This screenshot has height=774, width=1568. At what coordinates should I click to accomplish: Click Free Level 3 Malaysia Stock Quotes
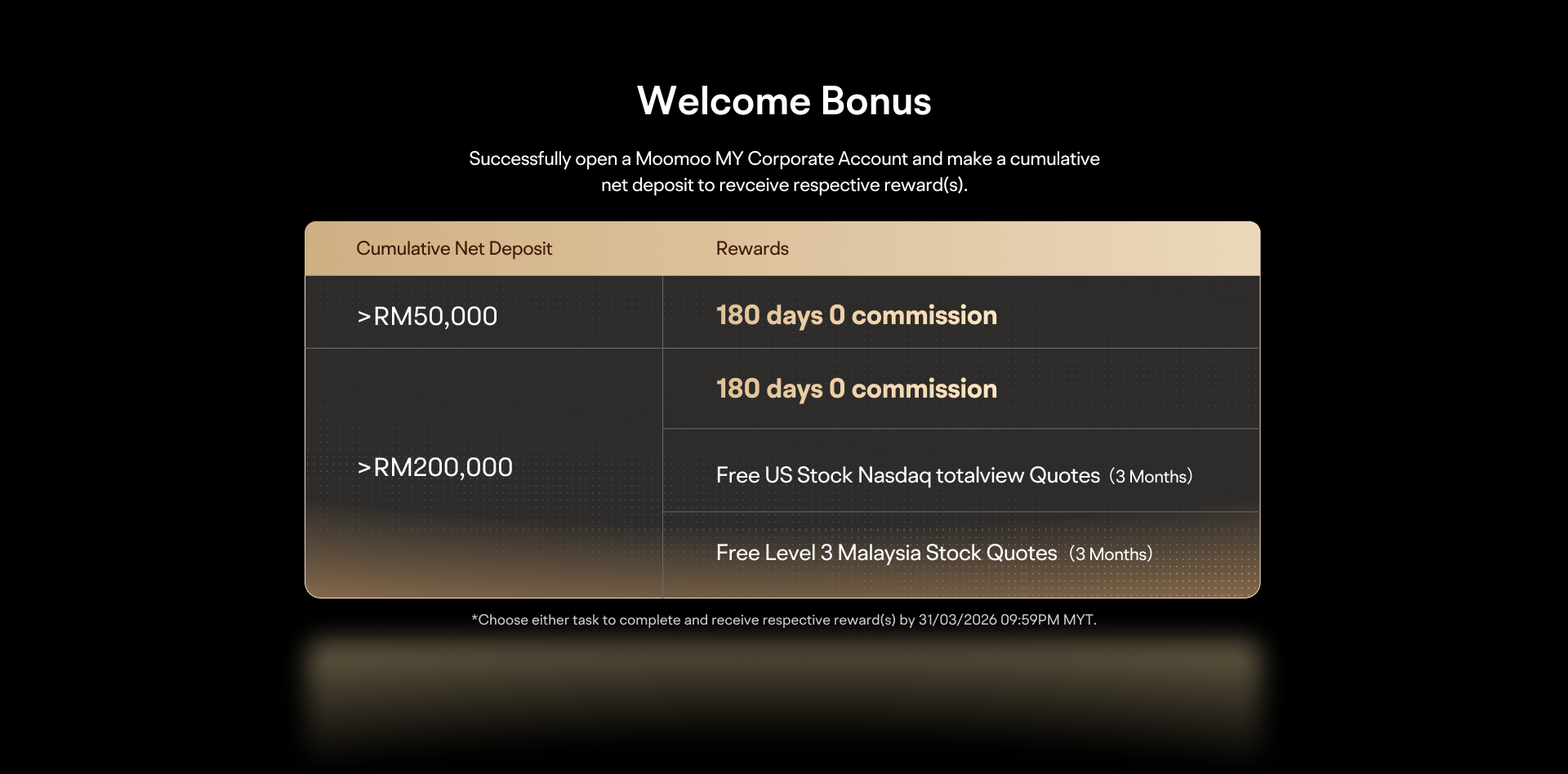click(x=886, y=553)
